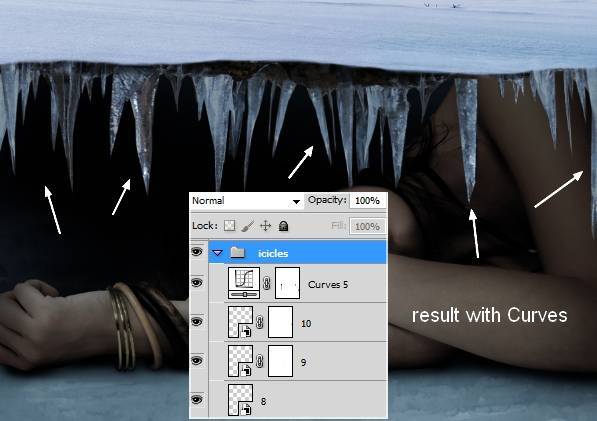This screenshot has width=597, height=421.
Task: Enable lock image pixels brush icon
Action: point(247,226)
